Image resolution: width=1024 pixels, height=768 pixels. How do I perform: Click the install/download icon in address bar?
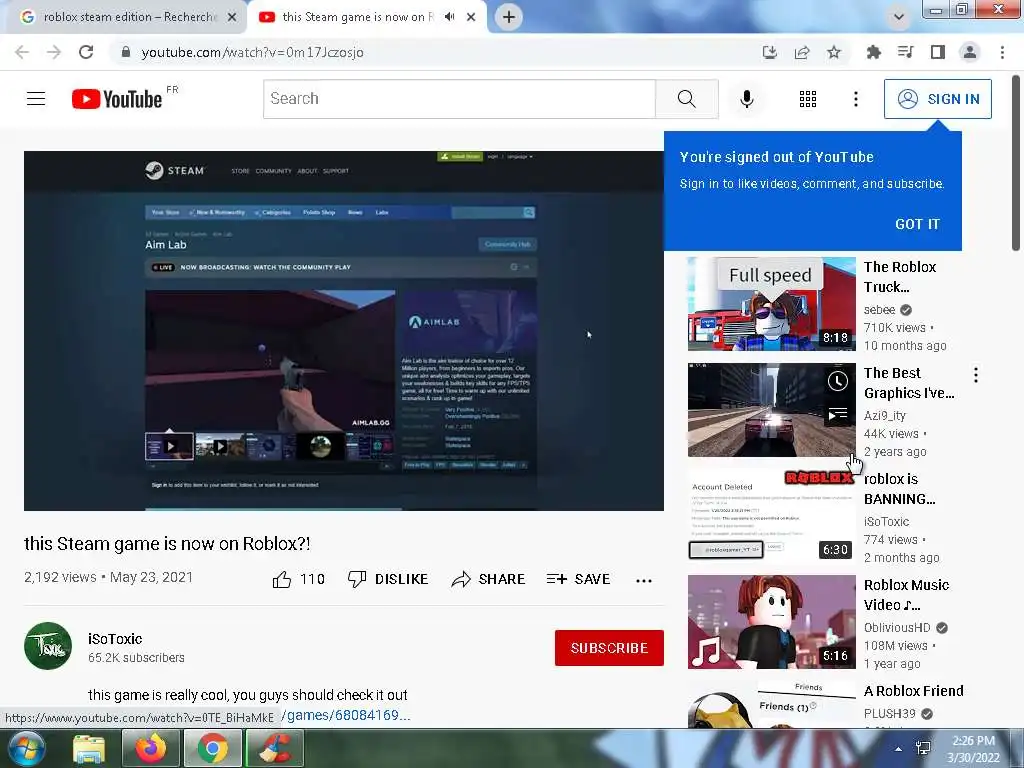(770, 52)
